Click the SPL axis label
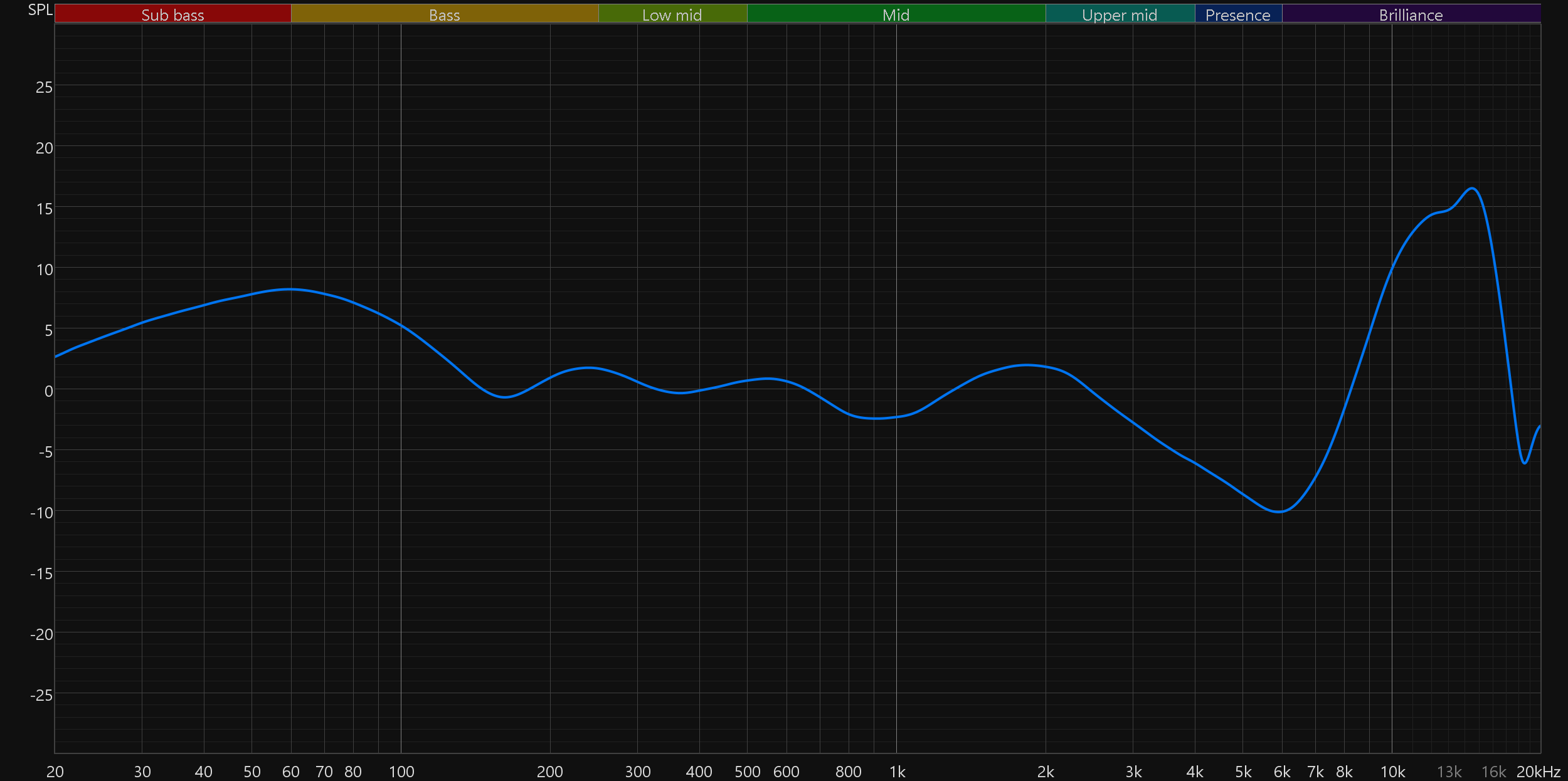Image resolution: width=1568 pixels, height=781 pixels. click(x=40, y=10)
